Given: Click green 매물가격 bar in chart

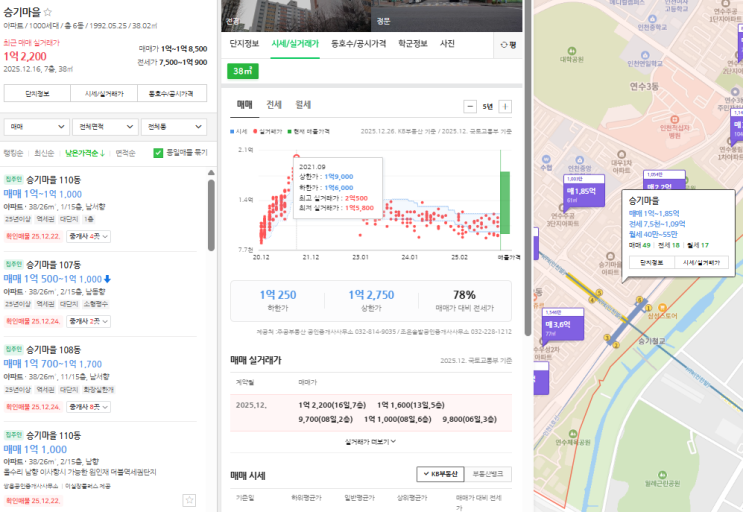Looking at the screenshot, I should point(505,202).
